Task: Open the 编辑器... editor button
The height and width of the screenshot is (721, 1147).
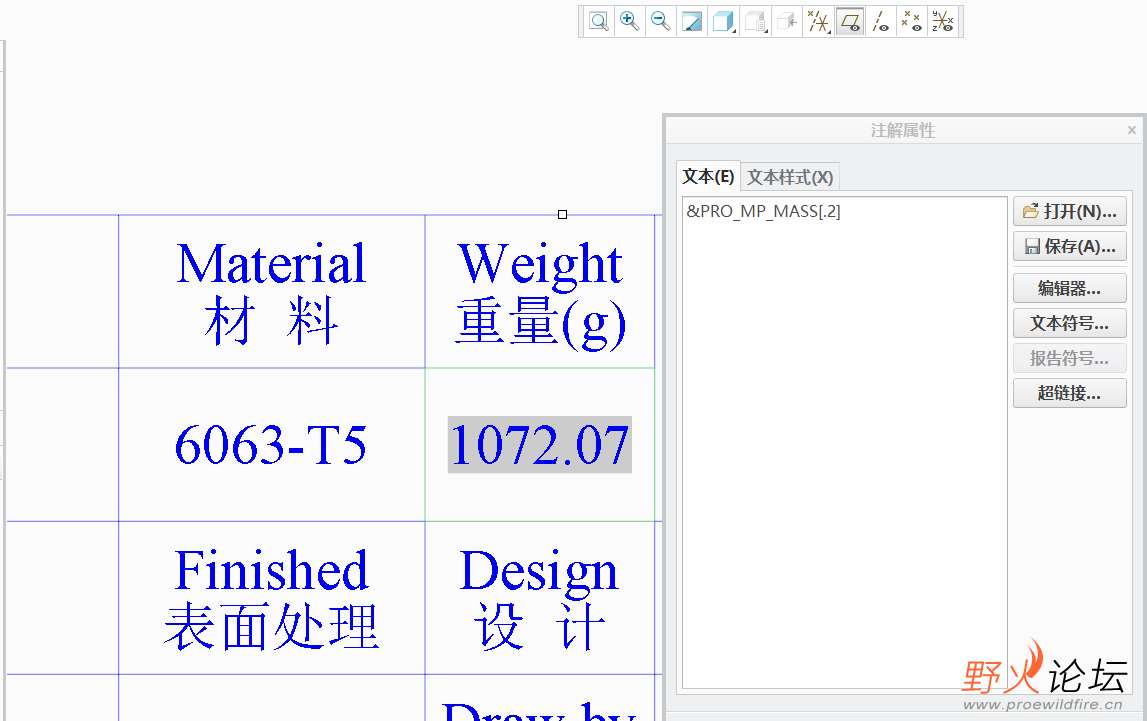Action: point(1069,288)
